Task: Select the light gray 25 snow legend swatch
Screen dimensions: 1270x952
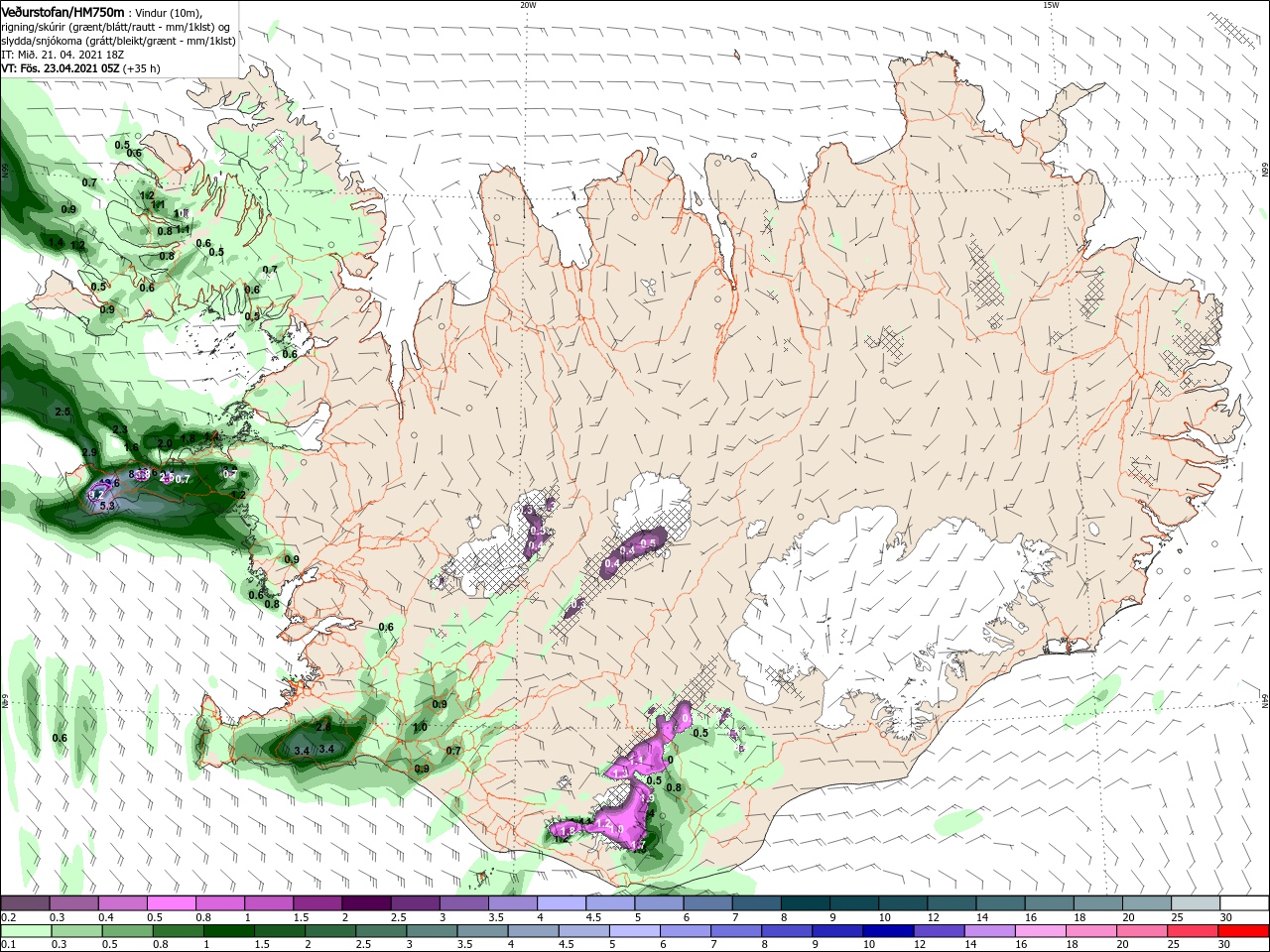Action: pyautogui.click(x=1196, y=902)
